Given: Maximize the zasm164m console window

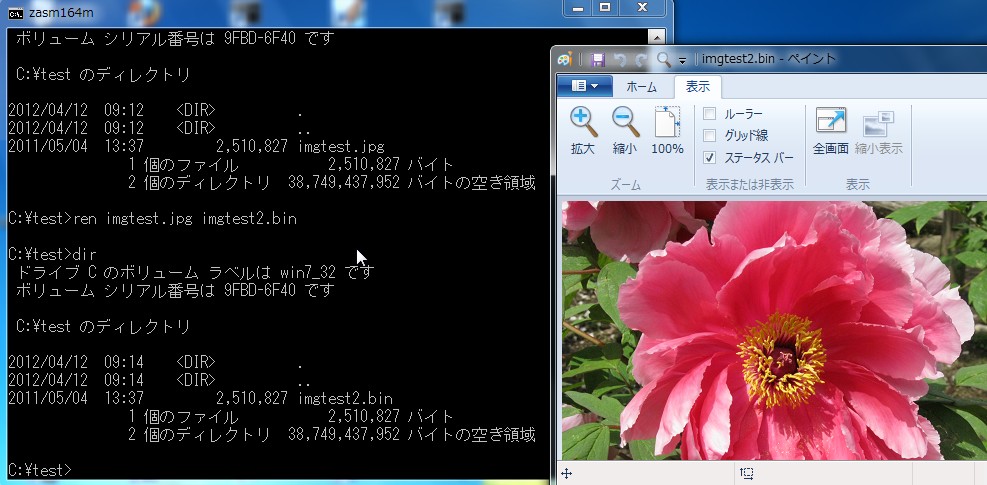Looking at the screenshot, I should click(605, 8).
